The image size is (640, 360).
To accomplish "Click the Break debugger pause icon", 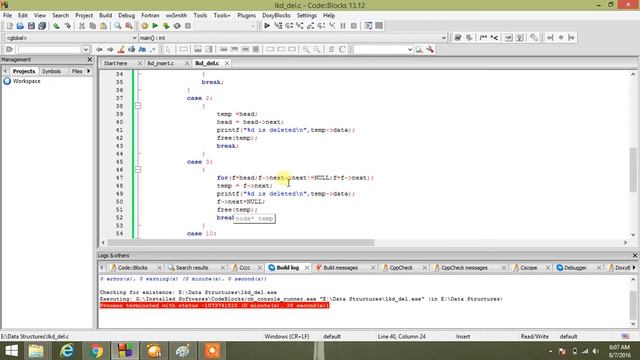I will pyautogui.click(x=343, y=26).
